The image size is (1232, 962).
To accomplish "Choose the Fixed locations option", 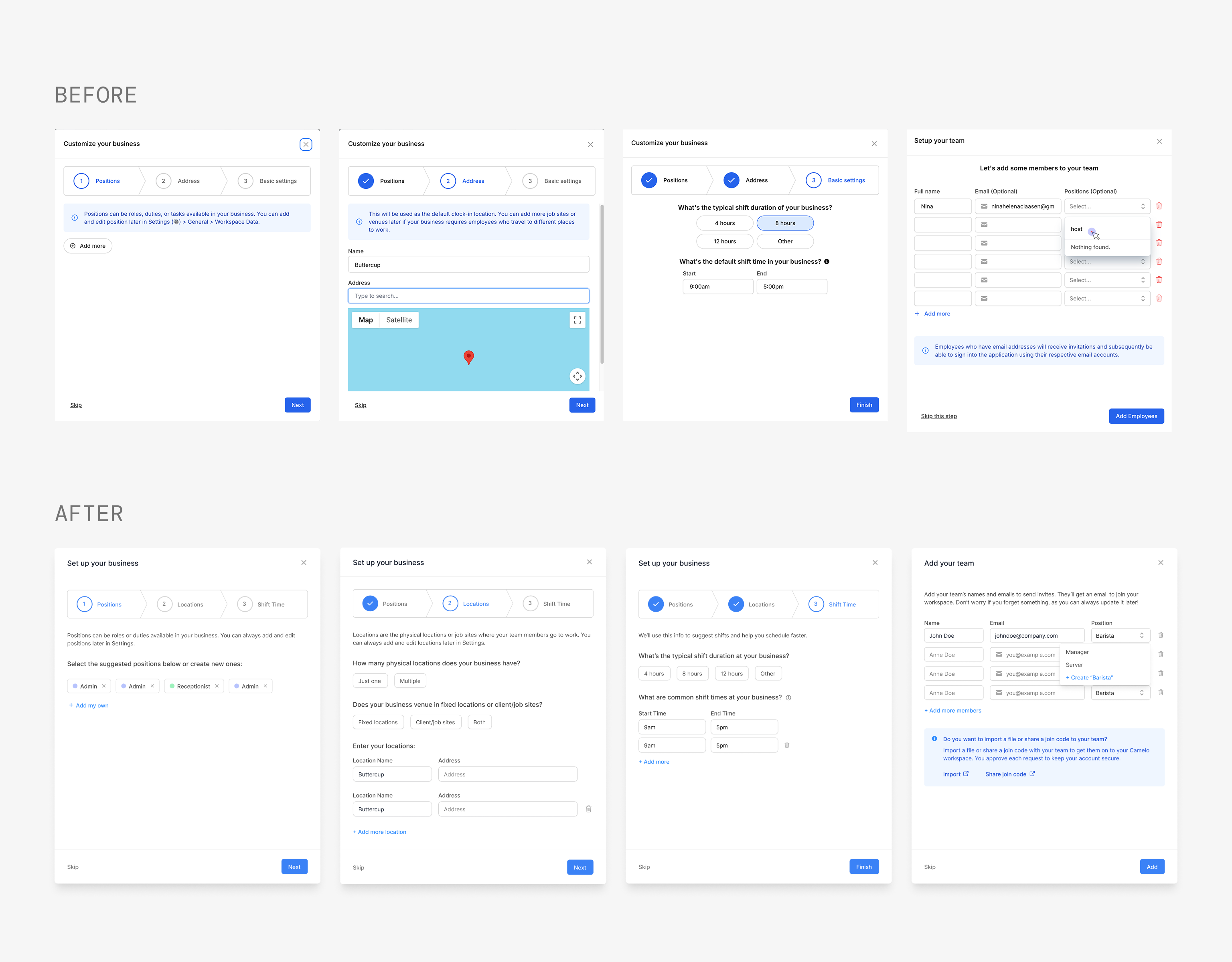I will click(x=378, y=722).
